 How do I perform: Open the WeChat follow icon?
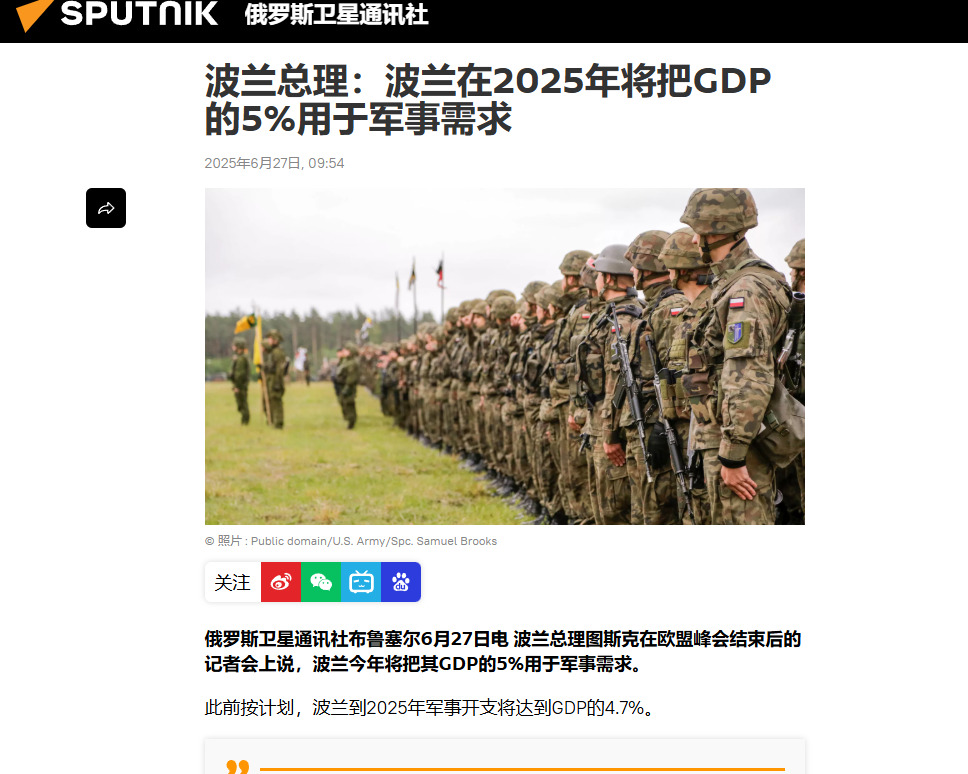(x=321, y=582)
